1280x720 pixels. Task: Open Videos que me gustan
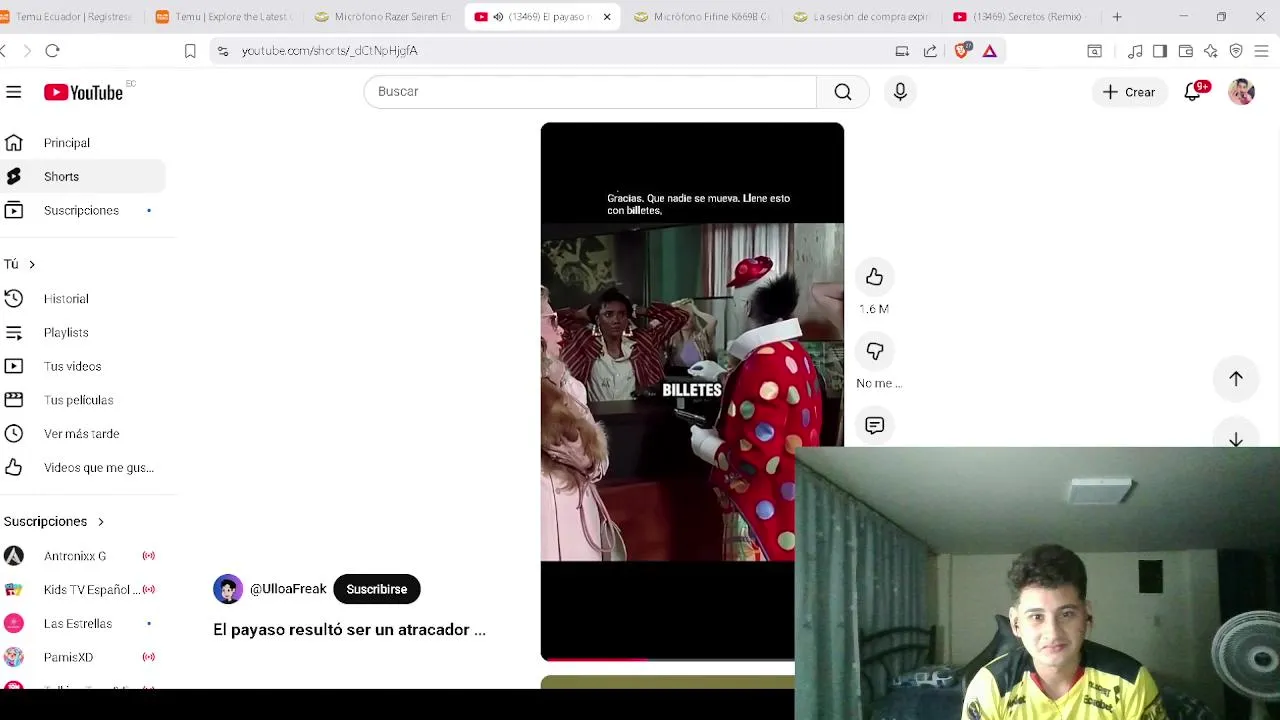(83, 468)
